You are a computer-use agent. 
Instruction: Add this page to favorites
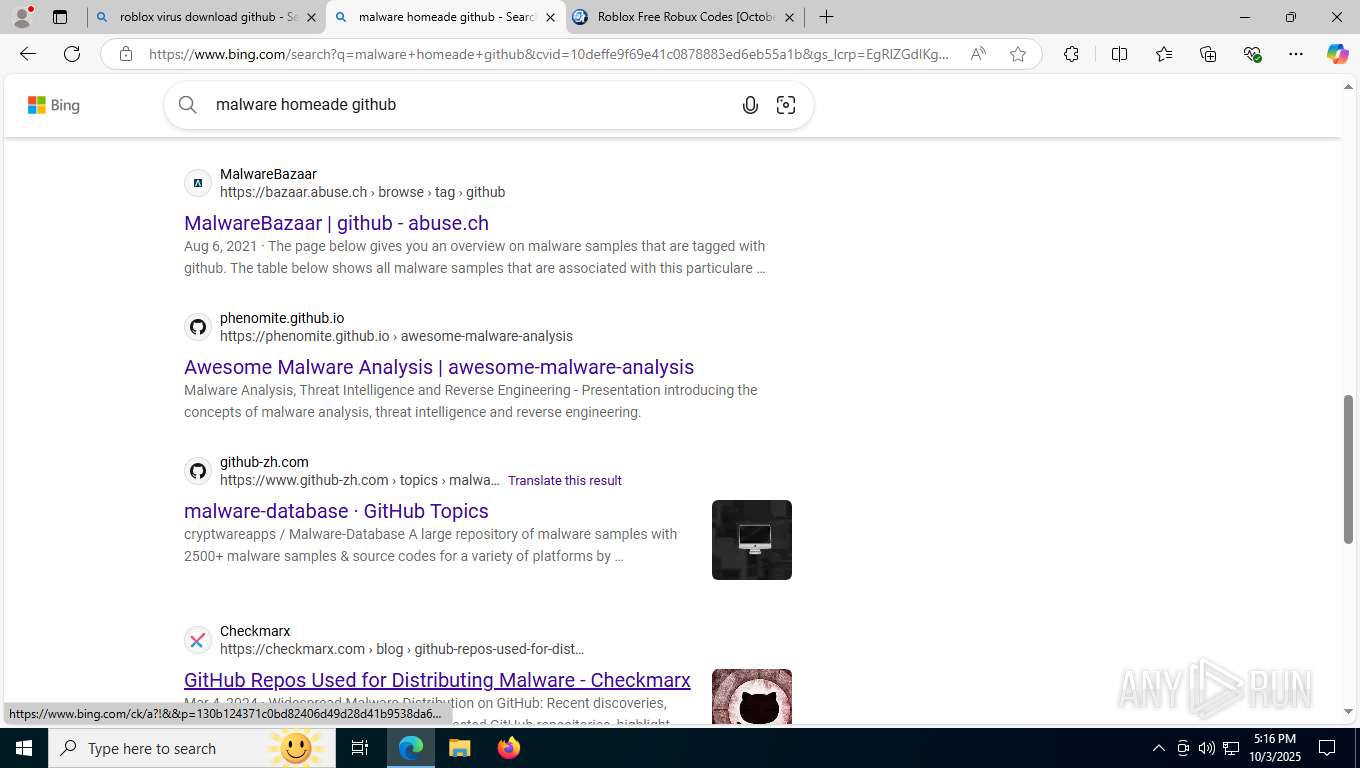coord(1018,54)
